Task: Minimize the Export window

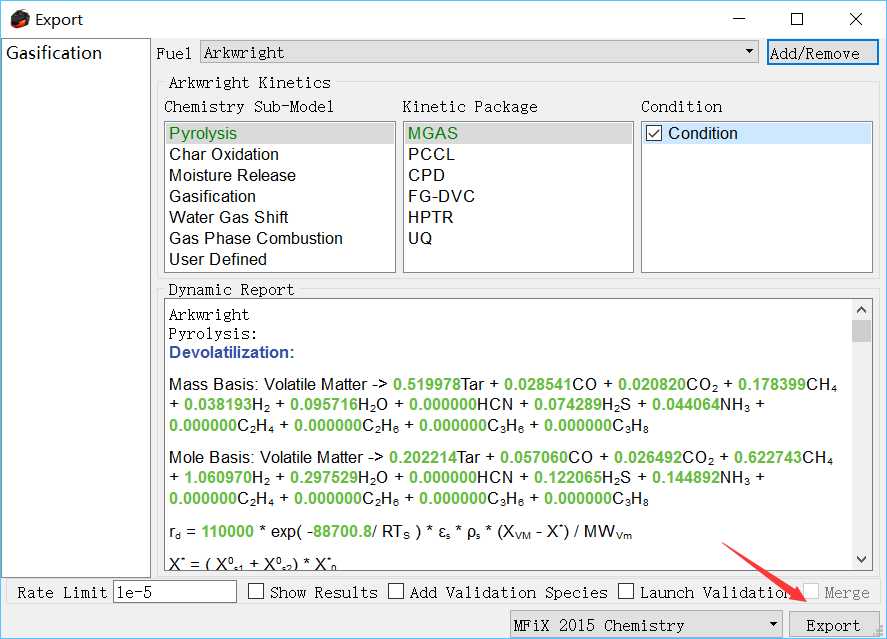Action: click(739, 19)
